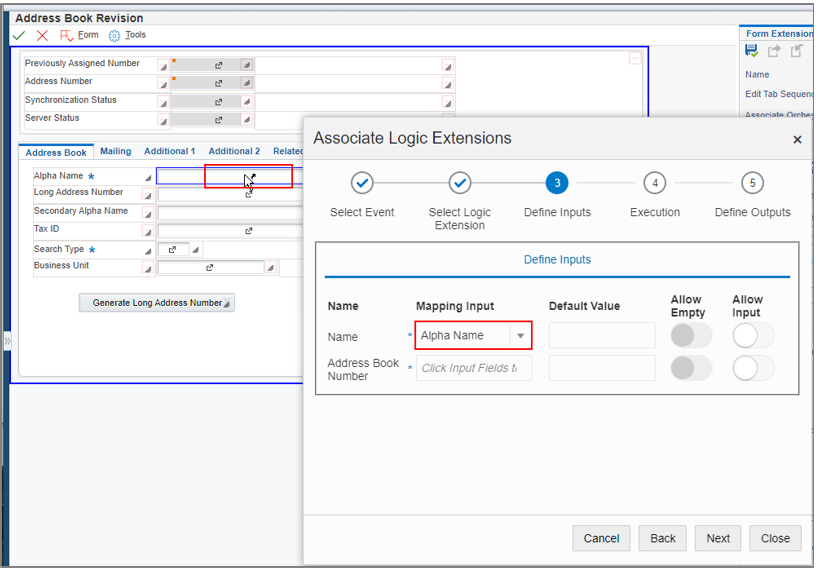Open the Form menu
This screenshot has height=568, width=817.
(x=88, y=35)
